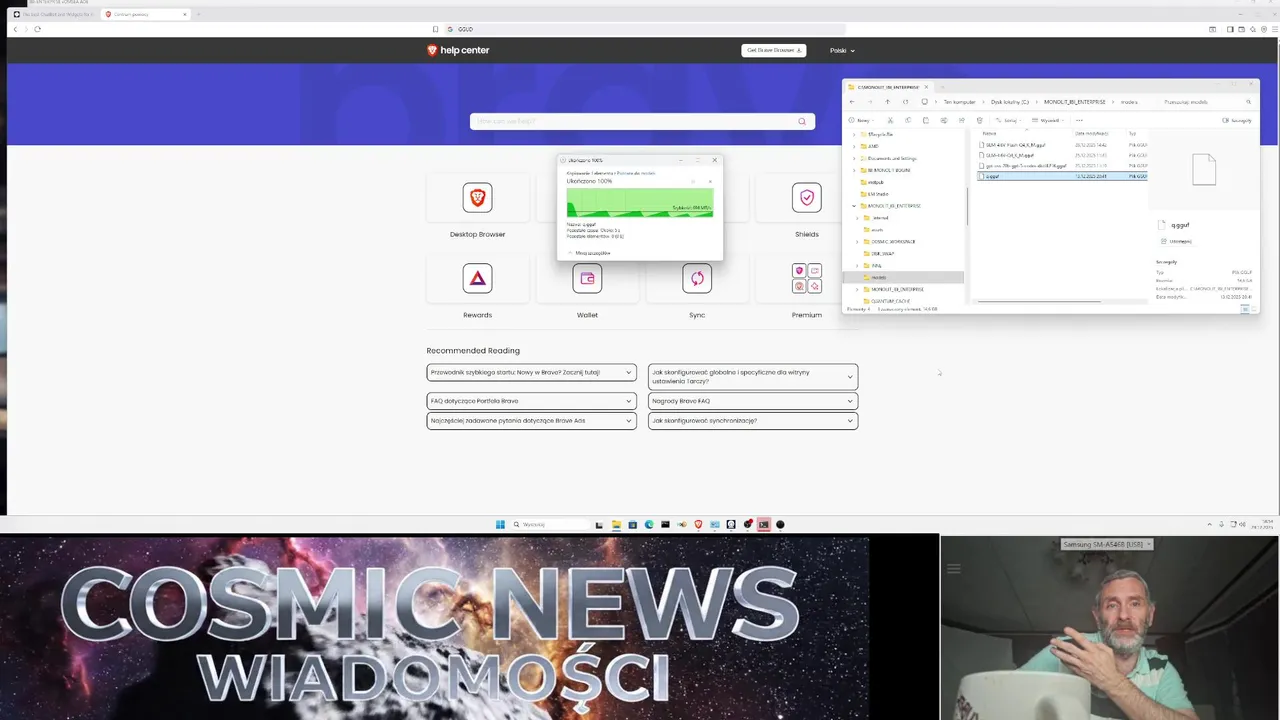Open Brave browser from the taskbar
1280x720 pixels.
pos(698,524)
